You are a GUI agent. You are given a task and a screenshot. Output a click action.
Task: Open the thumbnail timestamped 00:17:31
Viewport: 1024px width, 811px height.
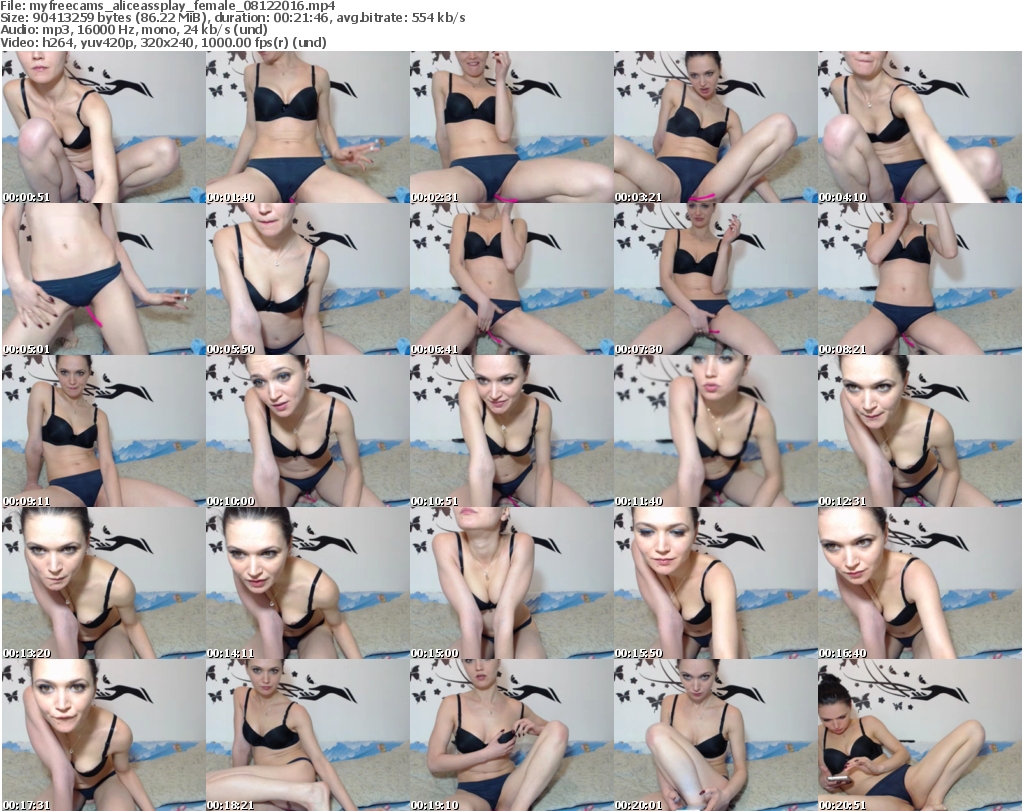tap(103, 735)
